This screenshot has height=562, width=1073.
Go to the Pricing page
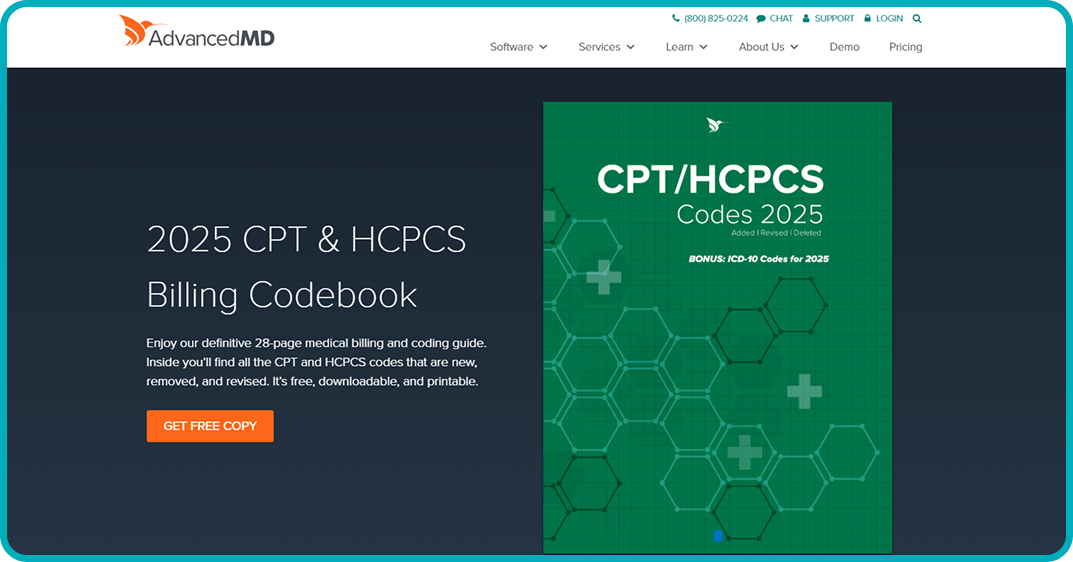coord(905,47)
